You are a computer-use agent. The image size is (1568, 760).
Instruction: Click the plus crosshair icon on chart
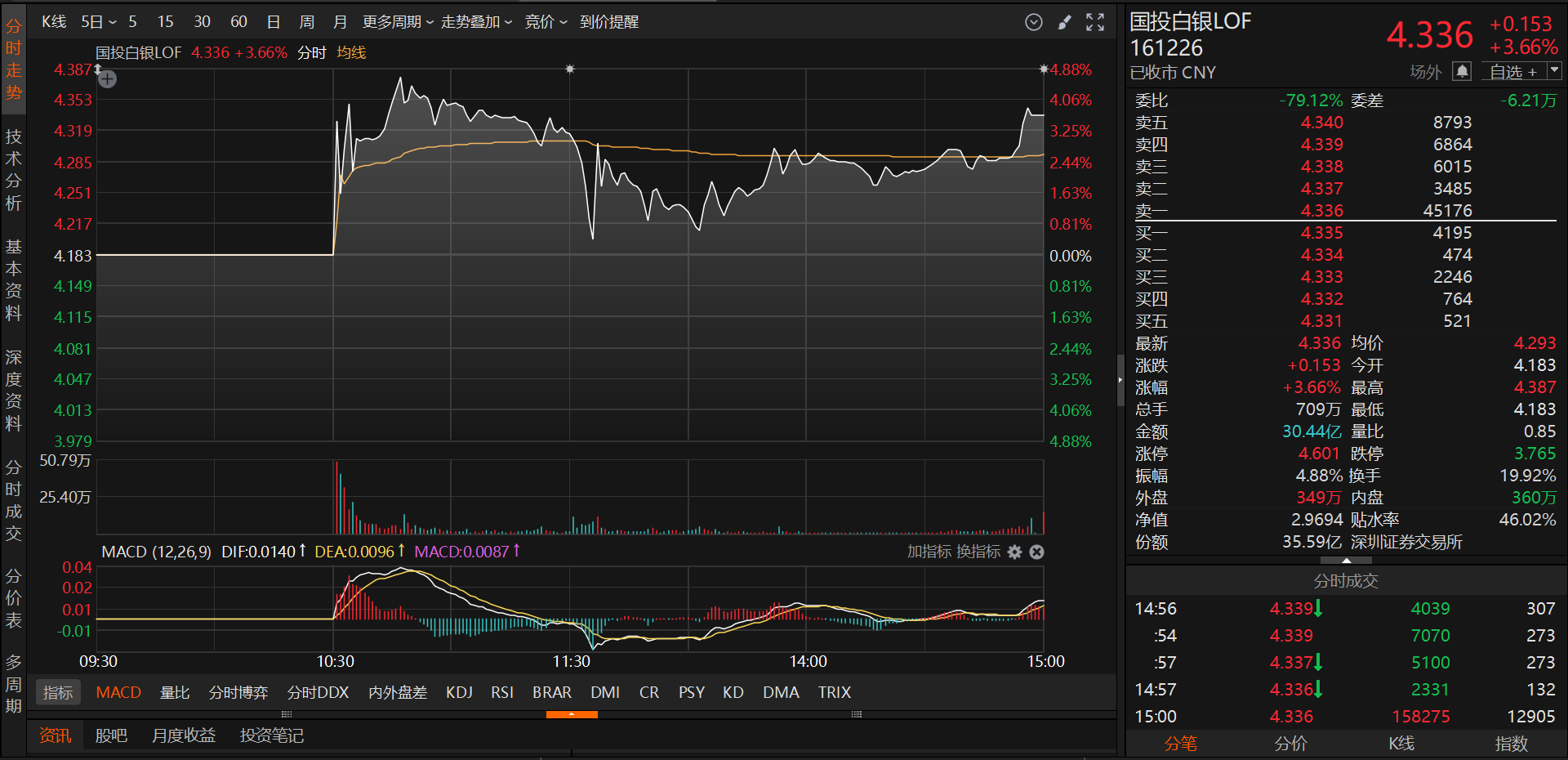(108, 79)
